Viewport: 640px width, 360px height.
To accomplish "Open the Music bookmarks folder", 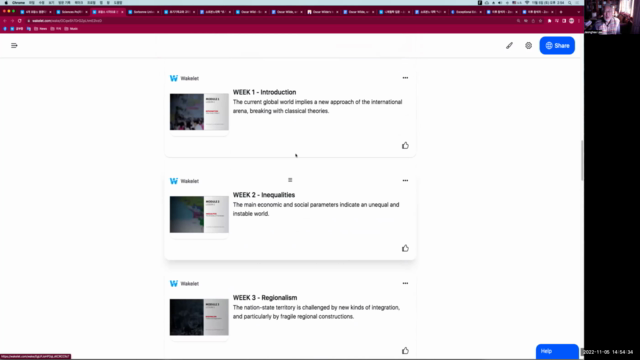I will tap(71, 29).
